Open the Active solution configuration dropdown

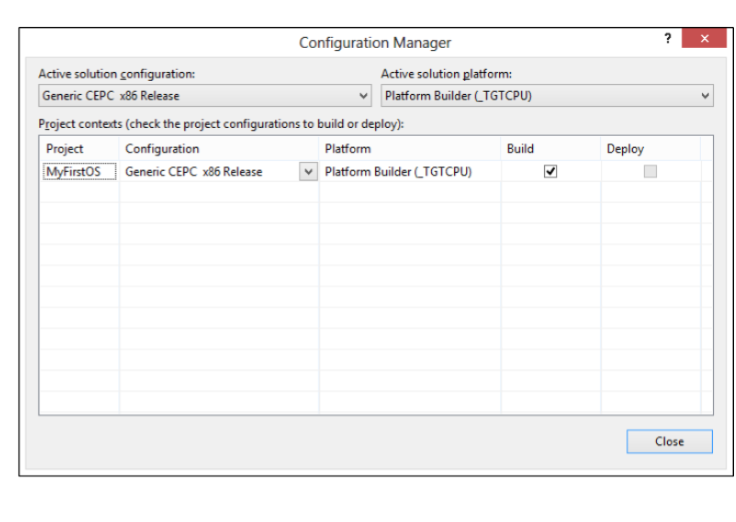[205, 96]
